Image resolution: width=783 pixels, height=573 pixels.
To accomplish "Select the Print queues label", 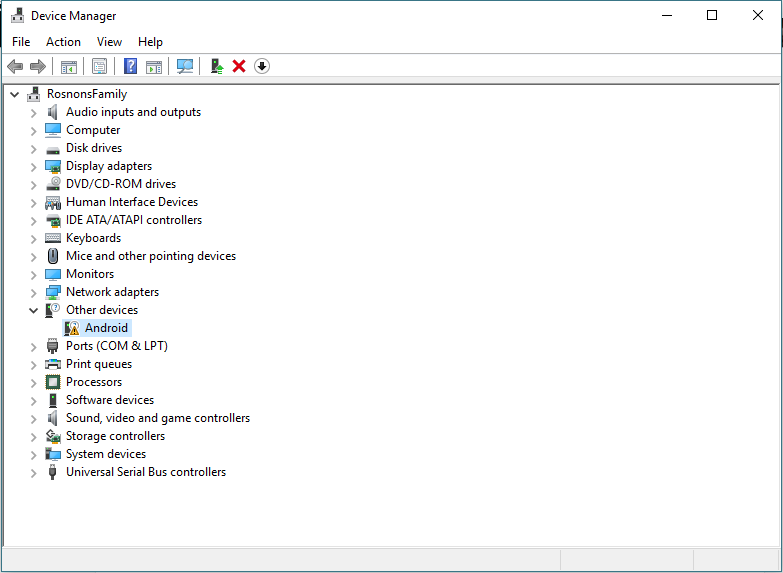I will tap(99, 364).
